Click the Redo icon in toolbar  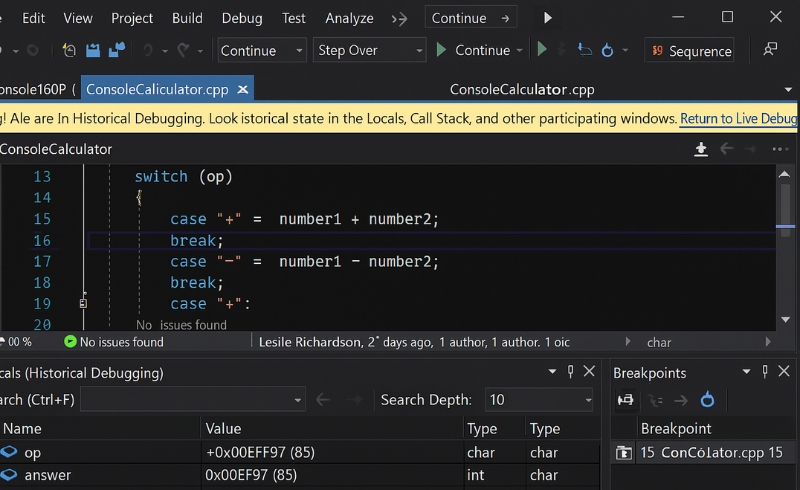[x=183, y=50]
